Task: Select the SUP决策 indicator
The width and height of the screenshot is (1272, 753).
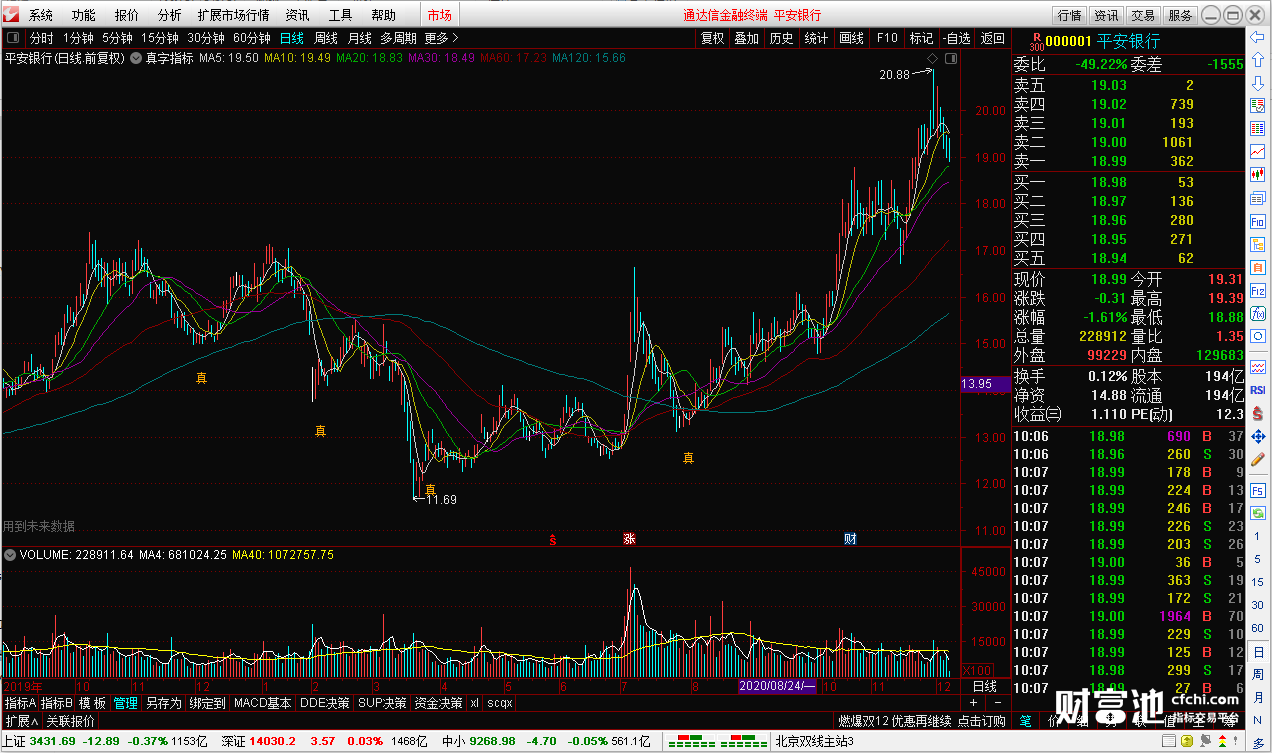Action: pos(382,703)
